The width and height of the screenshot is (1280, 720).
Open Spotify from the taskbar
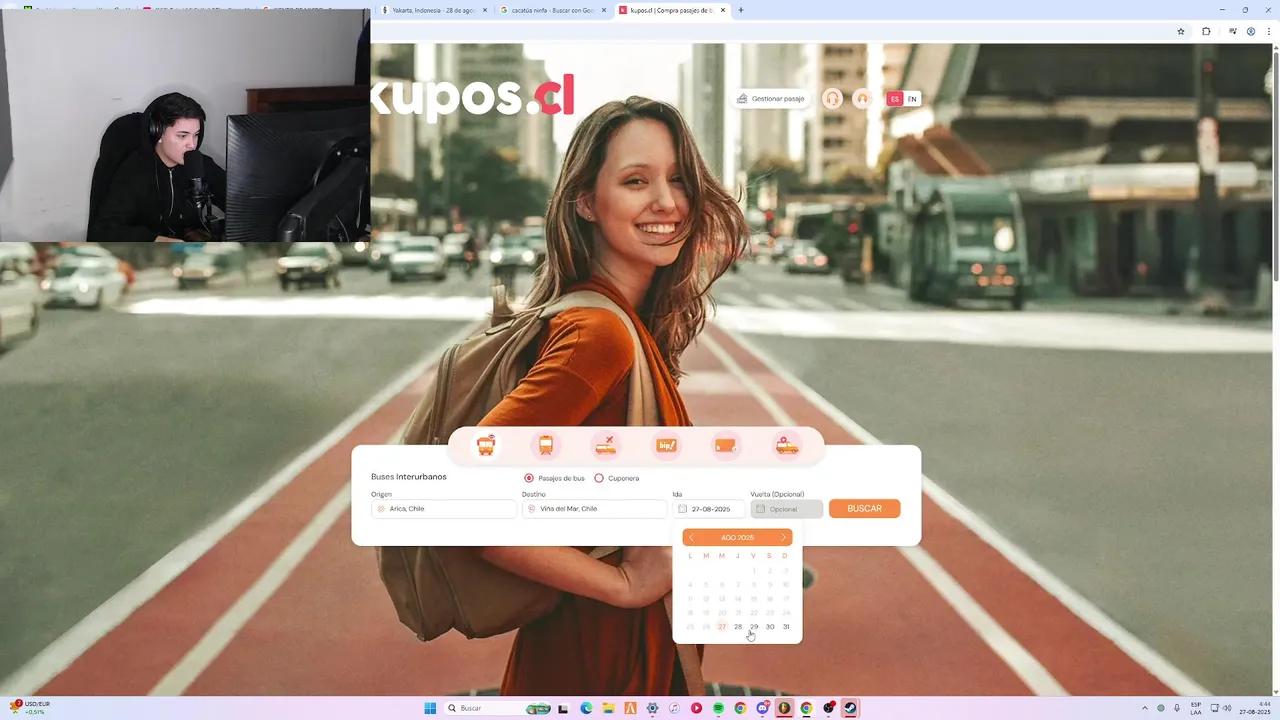[718, 708]
